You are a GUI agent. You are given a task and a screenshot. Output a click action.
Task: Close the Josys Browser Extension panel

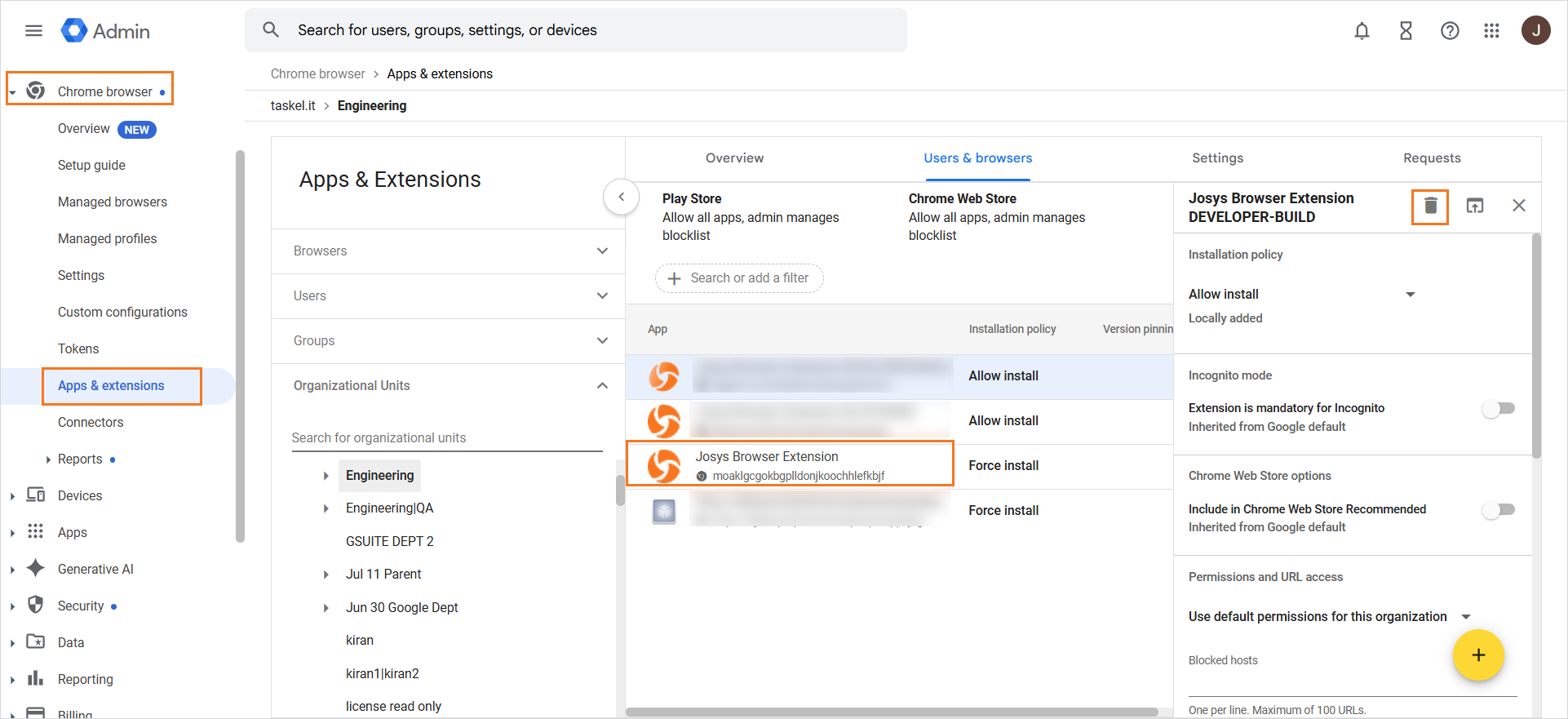coord(1518,206)
